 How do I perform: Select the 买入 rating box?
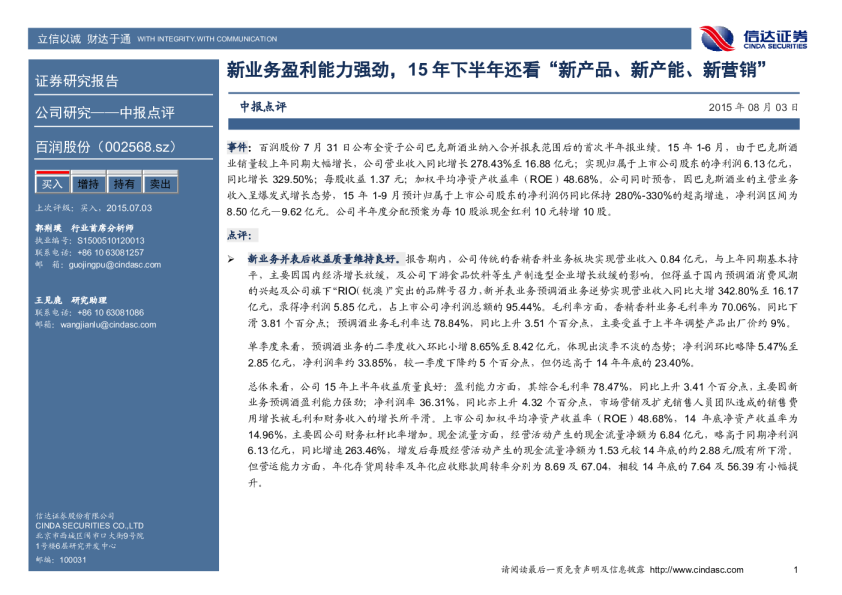51,185
